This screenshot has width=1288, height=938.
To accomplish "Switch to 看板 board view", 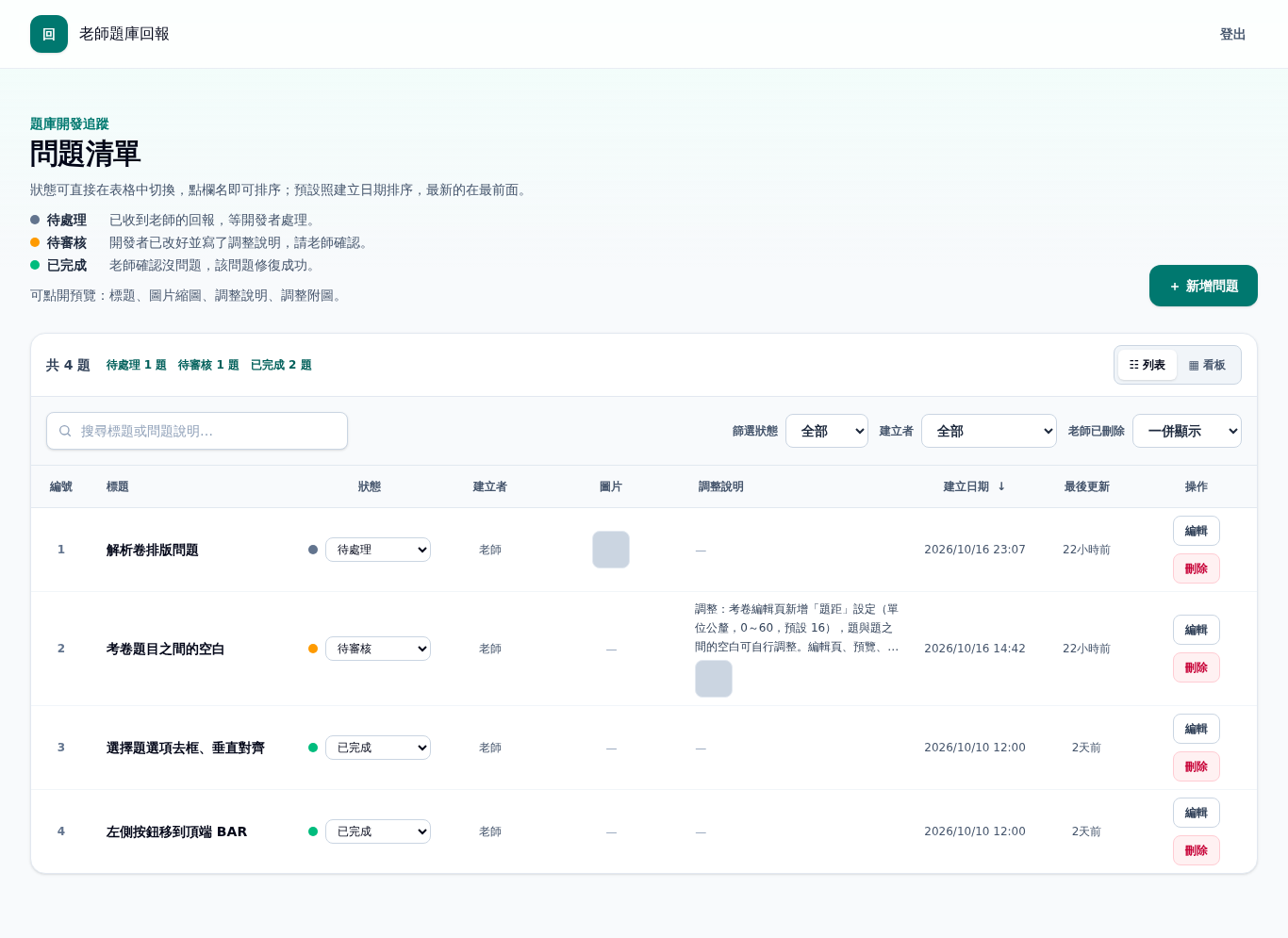I will click(x=1207, y=365).
